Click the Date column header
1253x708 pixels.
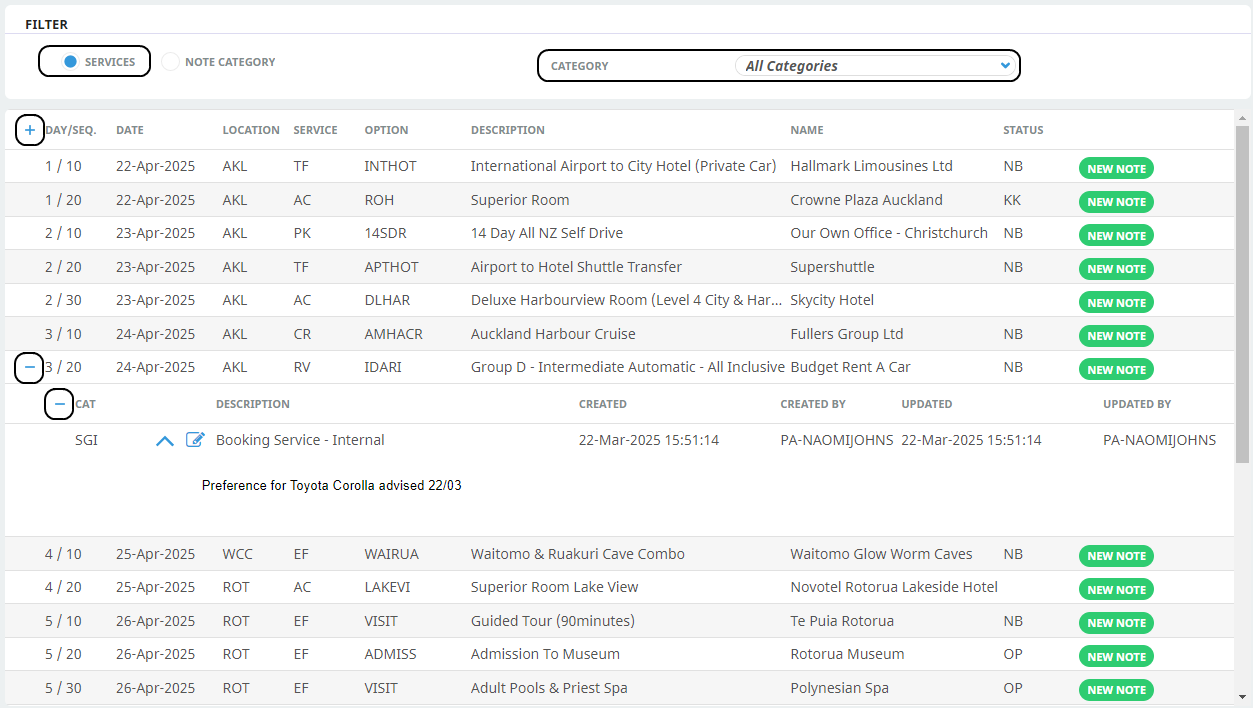pos(130,130)
